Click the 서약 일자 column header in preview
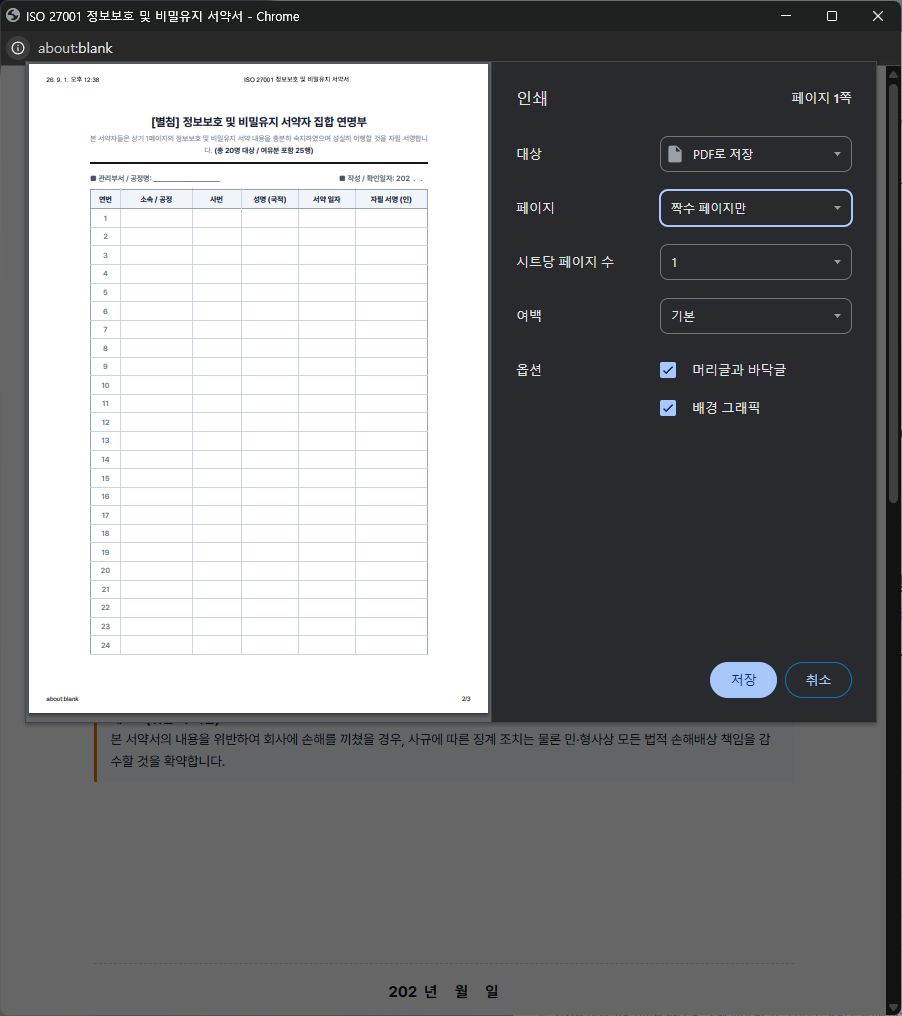This screenshot has height=1016, width=902. [327, 200]
